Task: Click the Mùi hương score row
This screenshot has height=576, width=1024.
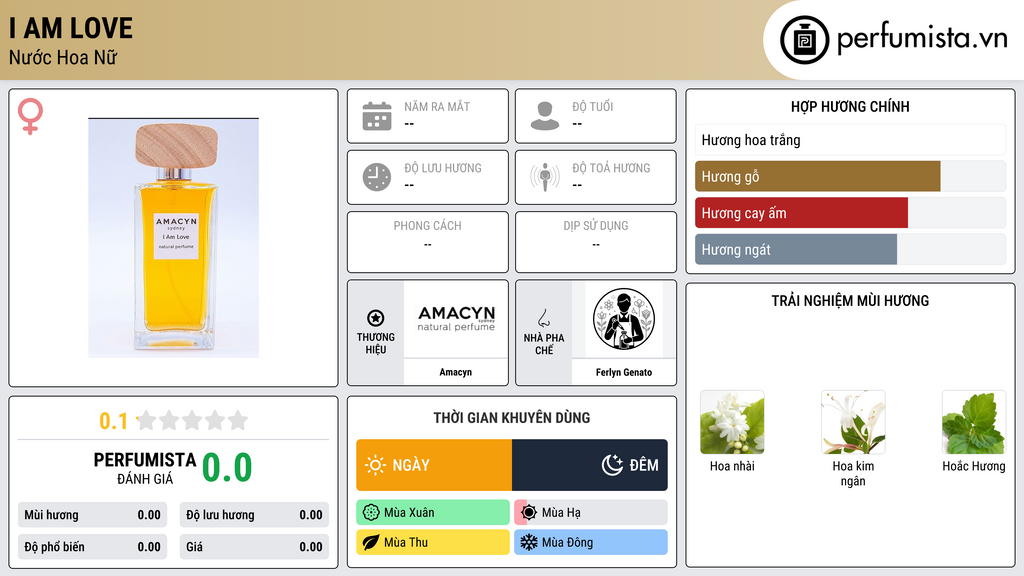Action: tap(92, 515)
